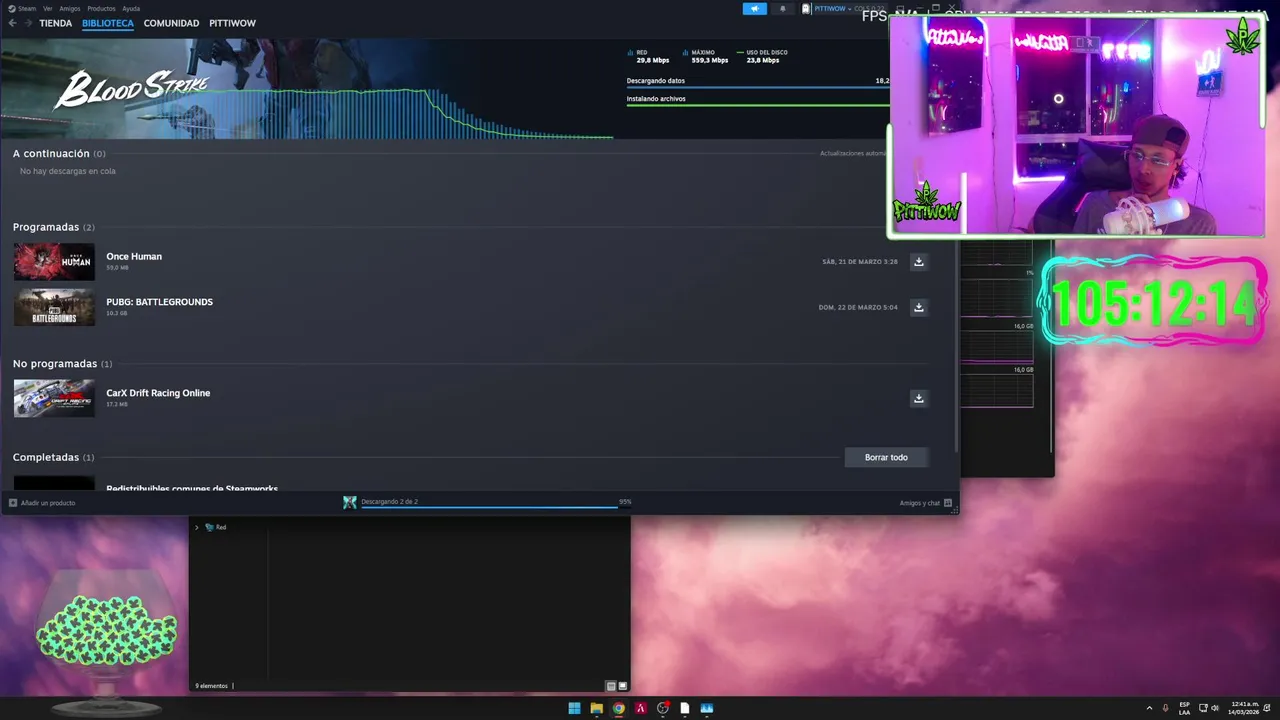Open the Ver menu
The image size is (1280, 720).
tap(48, 8)
